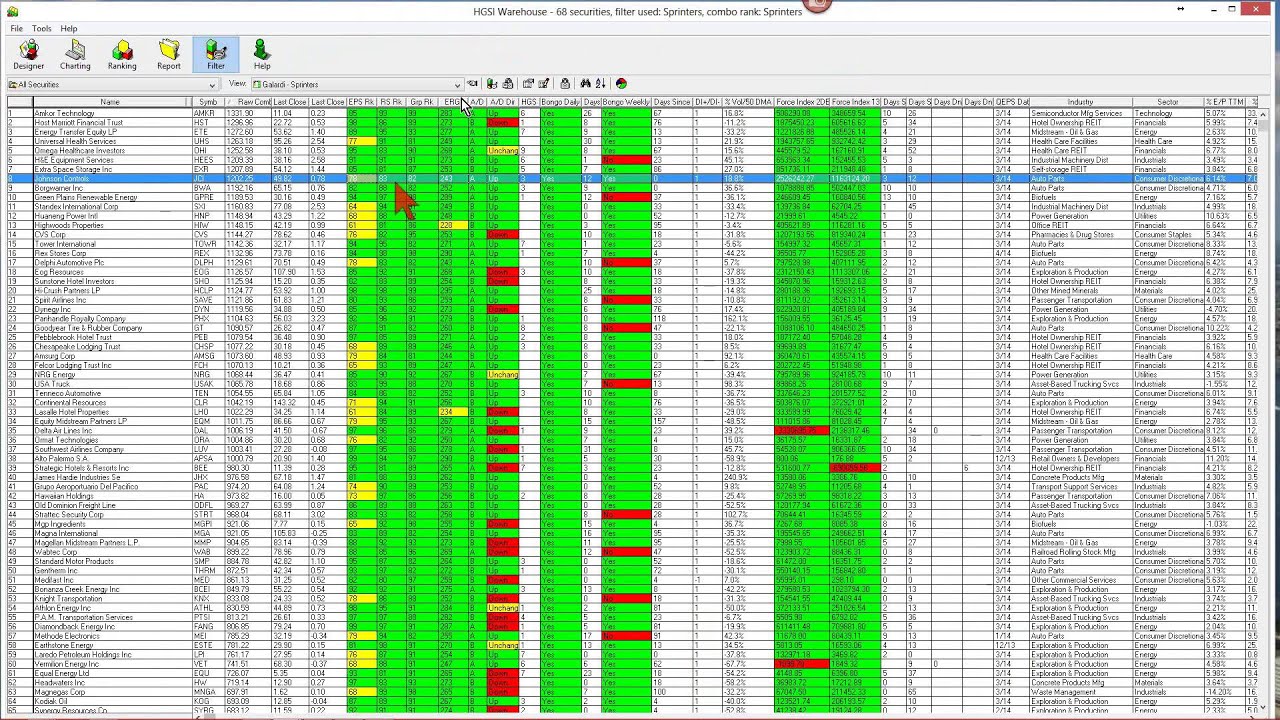Select the Chesapeake Lodging Trust row

632,347
